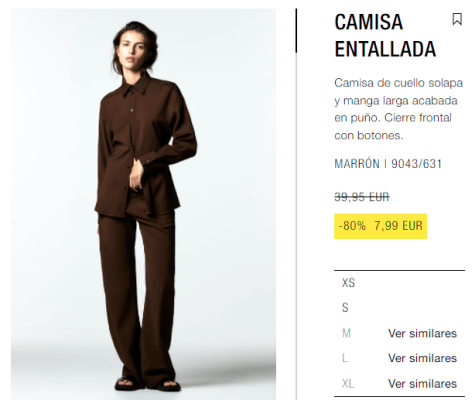475x400 pixels.
Task: Click the 7,99 EUR sale price
Action: click(x=398, y=226)
